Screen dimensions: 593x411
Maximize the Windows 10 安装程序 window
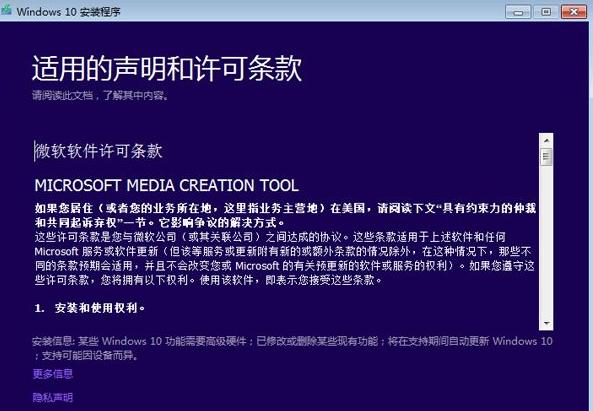(546, 12)
